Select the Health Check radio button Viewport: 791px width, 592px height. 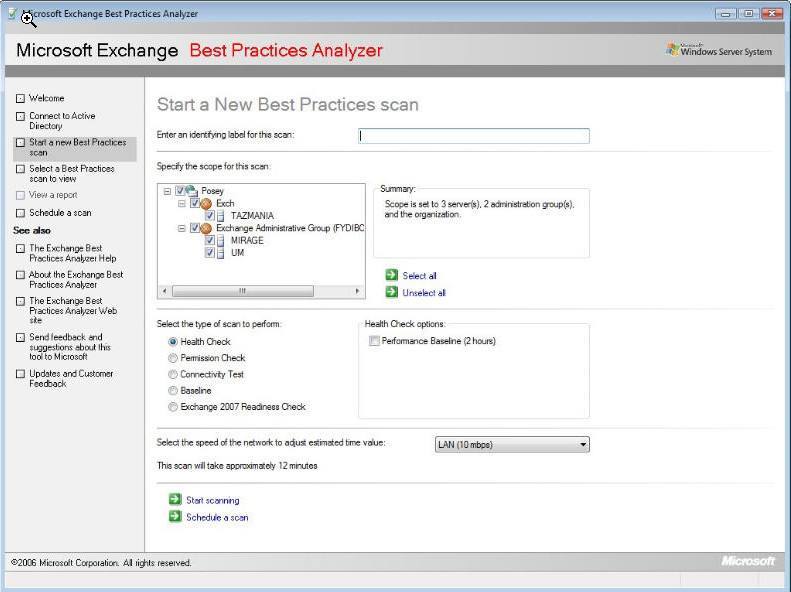tap(173, 342)
